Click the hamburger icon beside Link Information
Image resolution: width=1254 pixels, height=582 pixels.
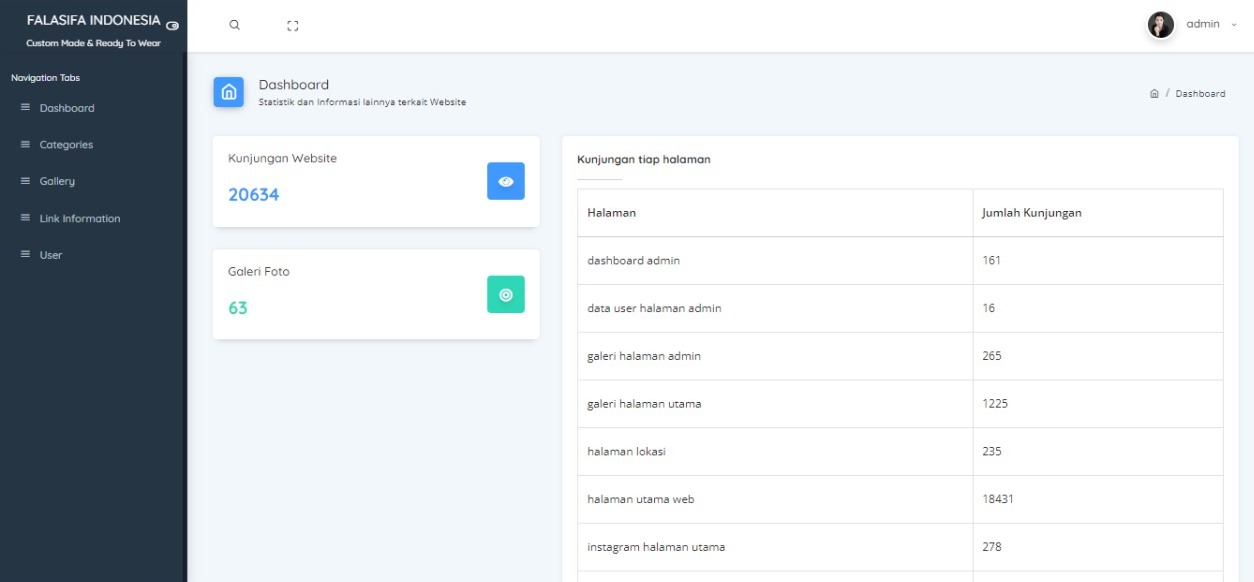click(25, 218)
